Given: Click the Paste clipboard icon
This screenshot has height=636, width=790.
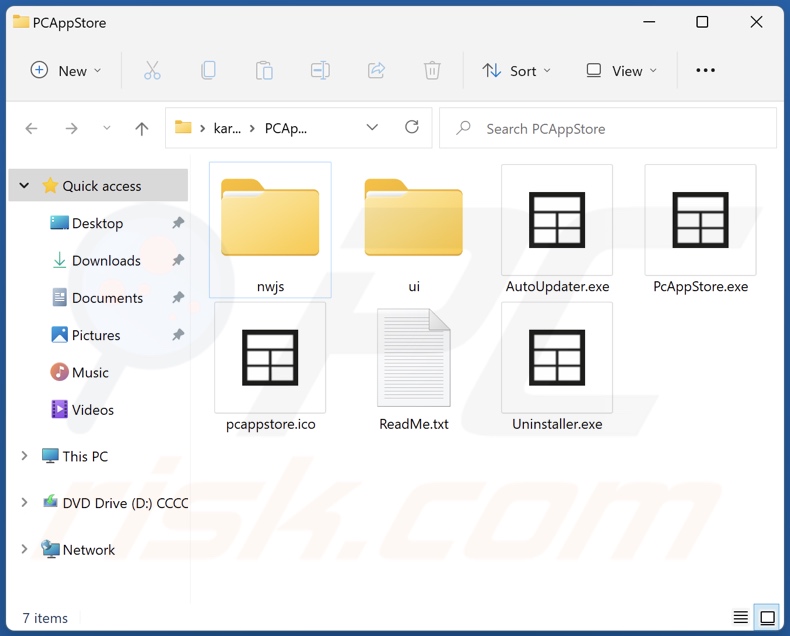Looking at the screenshot, I should (x=264, y=71).
